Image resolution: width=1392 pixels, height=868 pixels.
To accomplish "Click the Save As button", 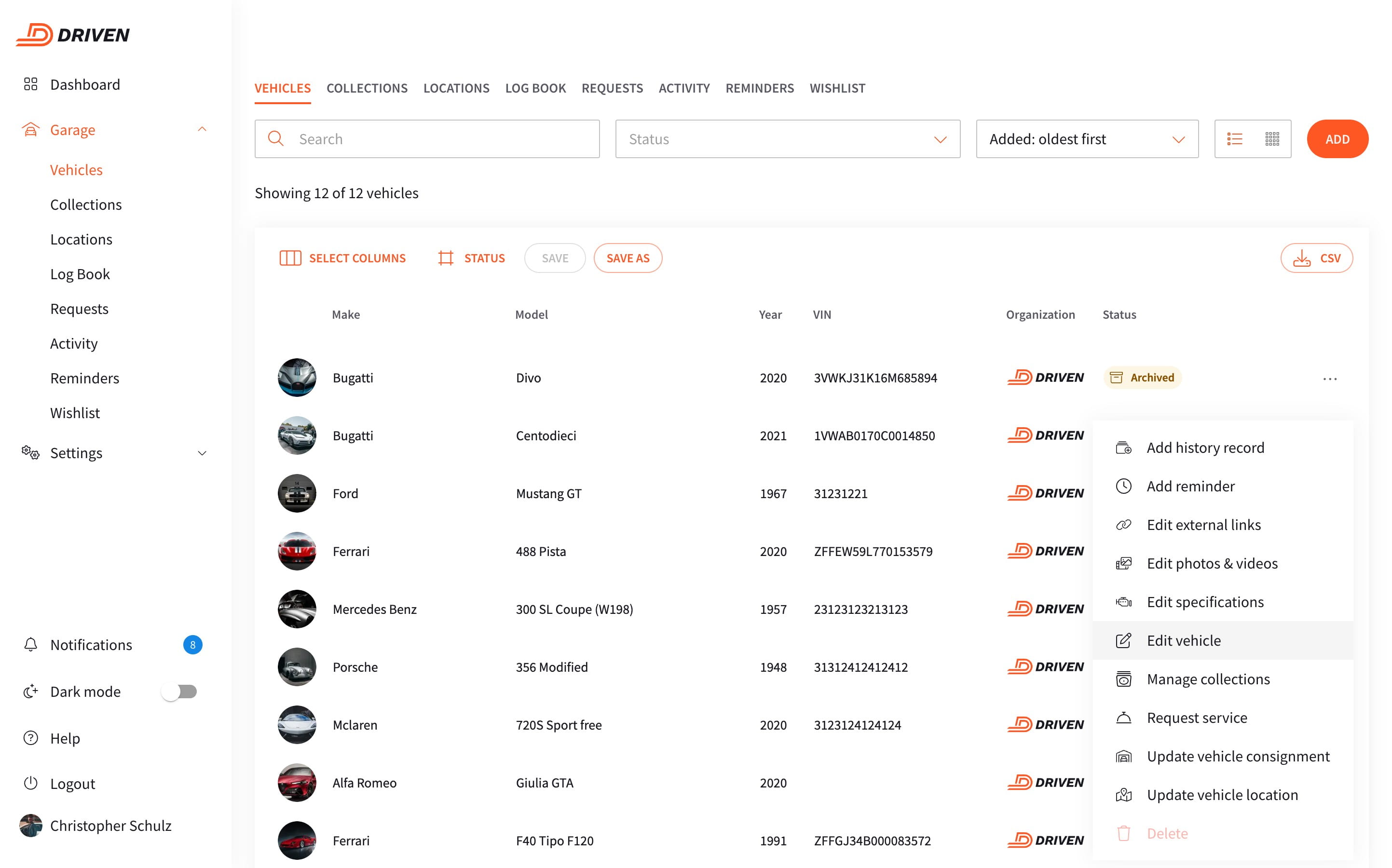I will (x=628, y=258).
